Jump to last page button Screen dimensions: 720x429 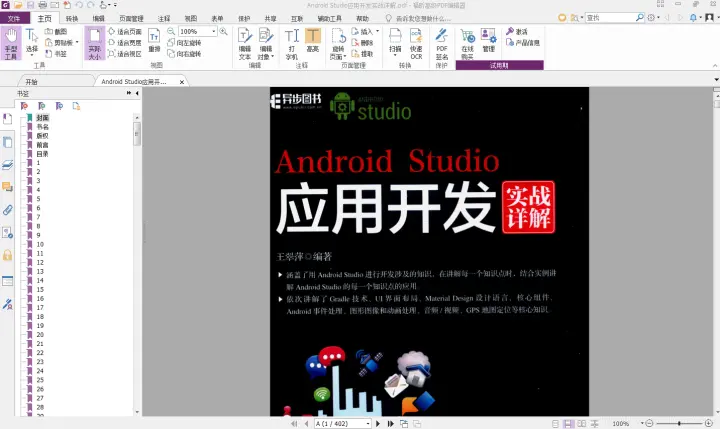(x=391, y=423)
